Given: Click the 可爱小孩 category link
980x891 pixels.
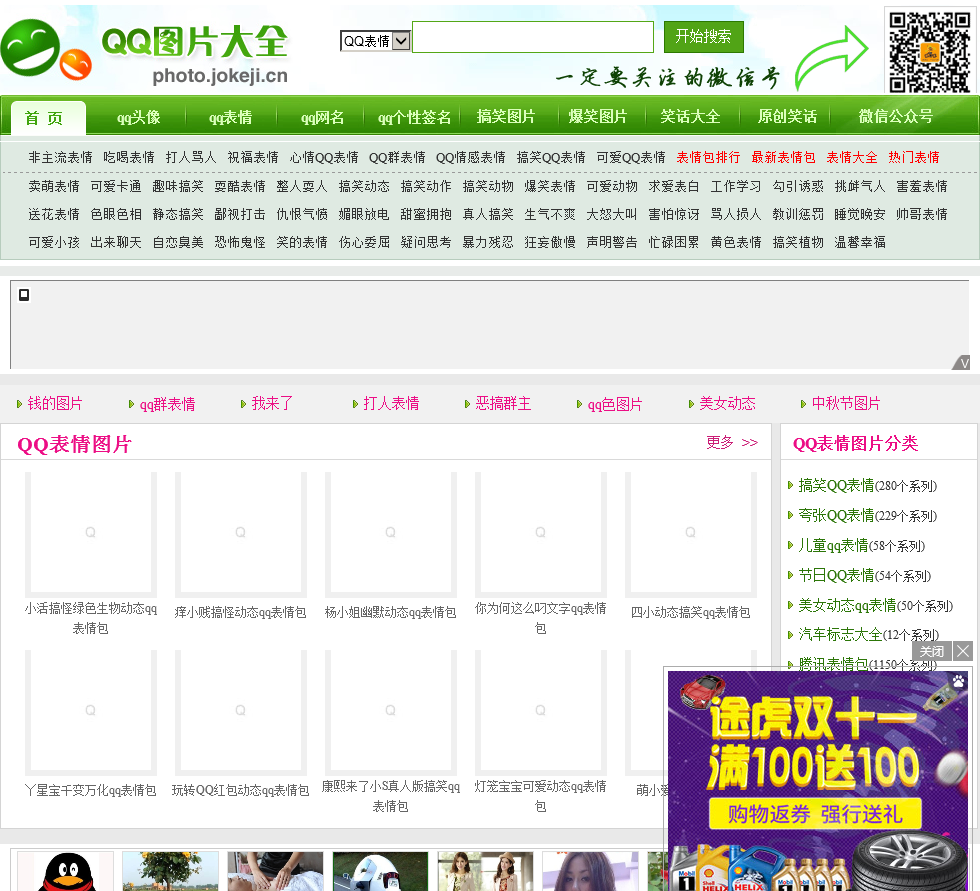Looking at the screenshot, I should click(x=54, y=242).
